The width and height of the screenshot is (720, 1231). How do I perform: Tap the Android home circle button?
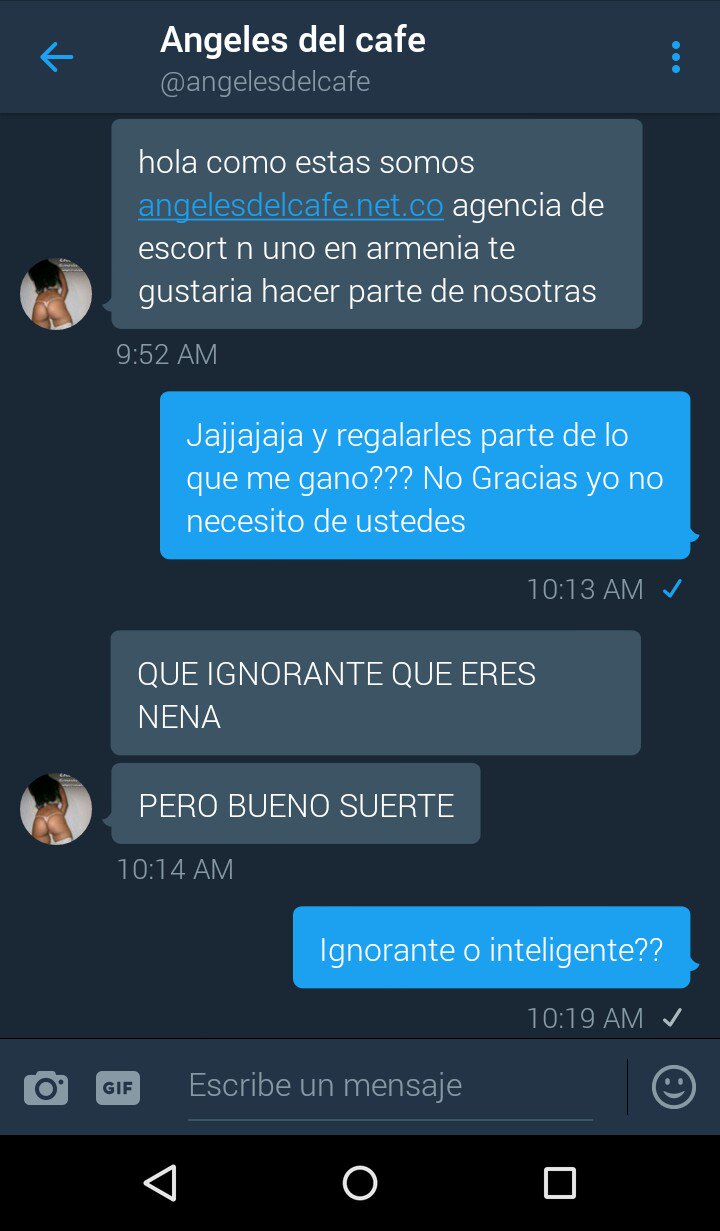(x=360, y=1183)
